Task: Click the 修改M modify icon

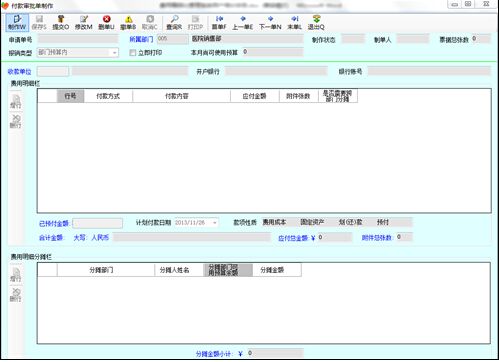Action: 83,23
